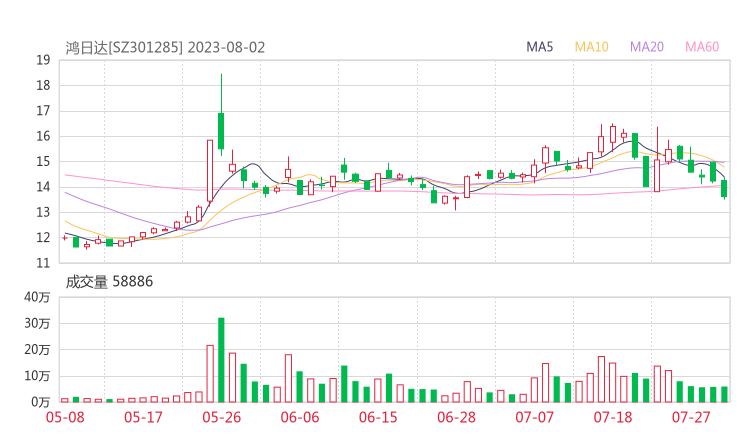Click the 06-28 date axis label
This screenshot has height=440, width=740.
[x=456, y=417]
